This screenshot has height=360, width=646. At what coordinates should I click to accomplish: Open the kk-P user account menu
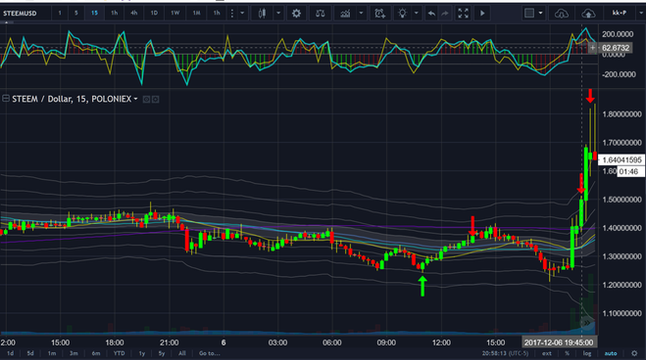click(619, 13)
